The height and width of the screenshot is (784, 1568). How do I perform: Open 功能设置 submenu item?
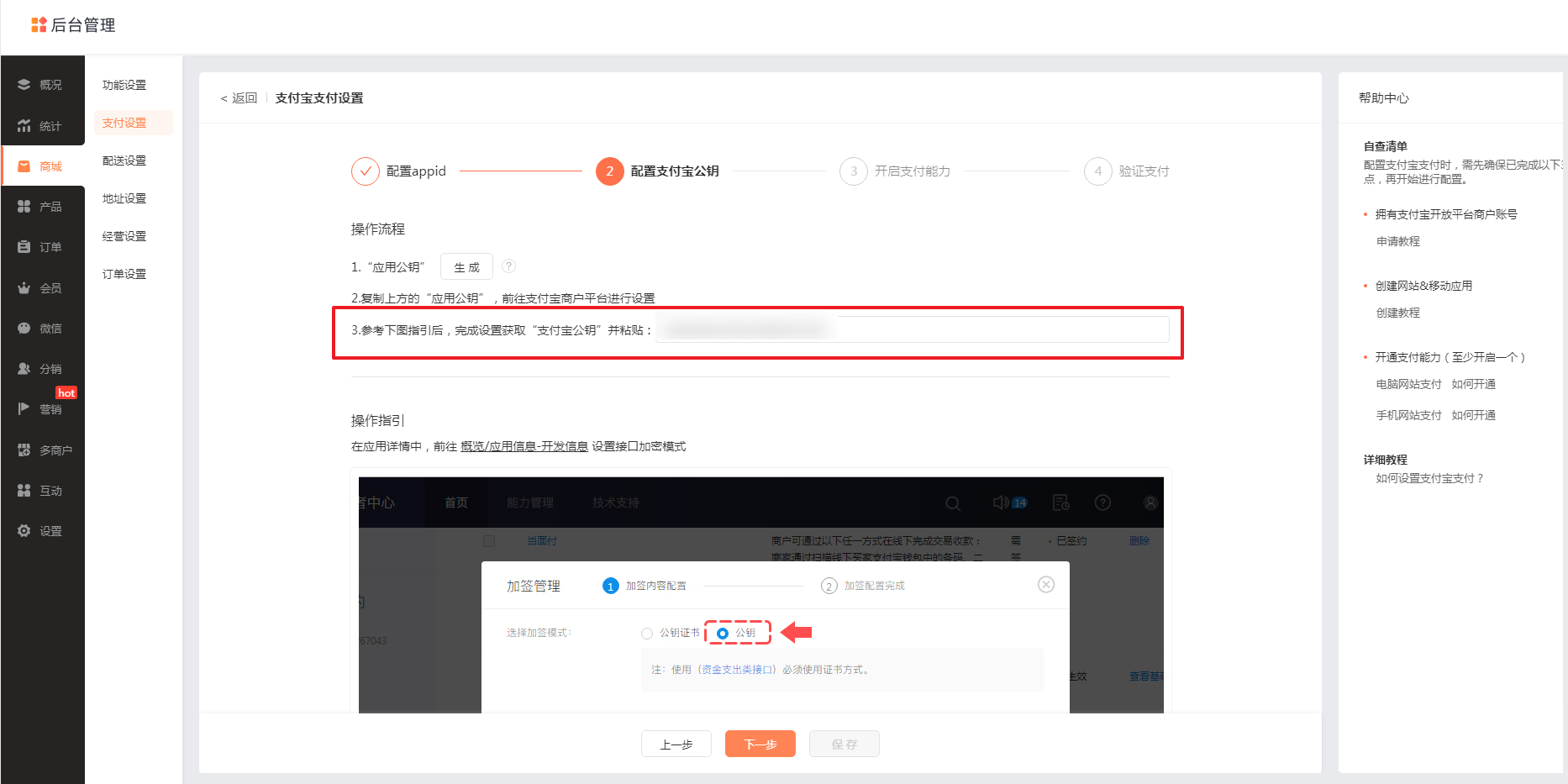(124, 85)
